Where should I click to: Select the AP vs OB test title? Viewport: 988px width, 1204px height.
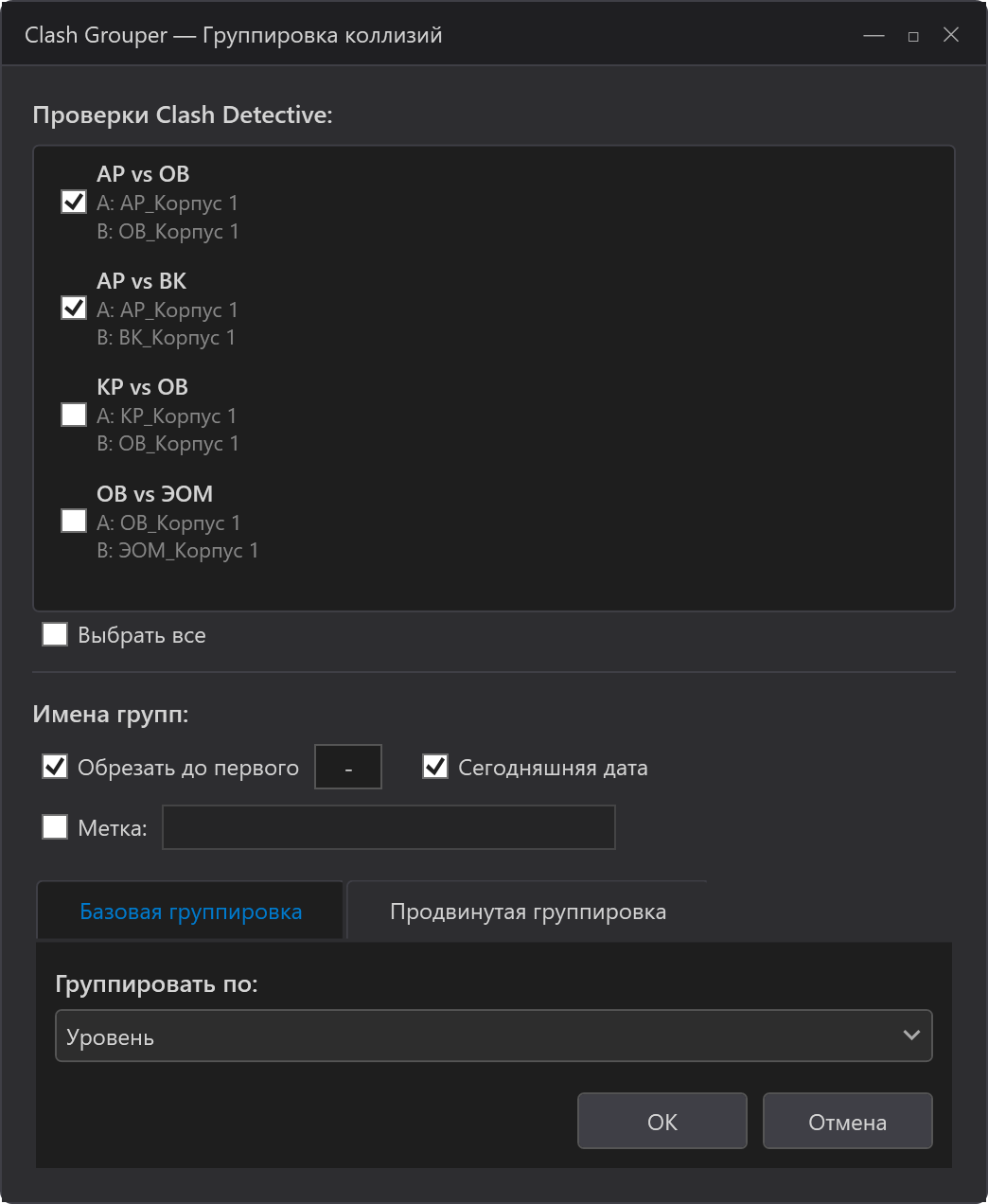143,174
